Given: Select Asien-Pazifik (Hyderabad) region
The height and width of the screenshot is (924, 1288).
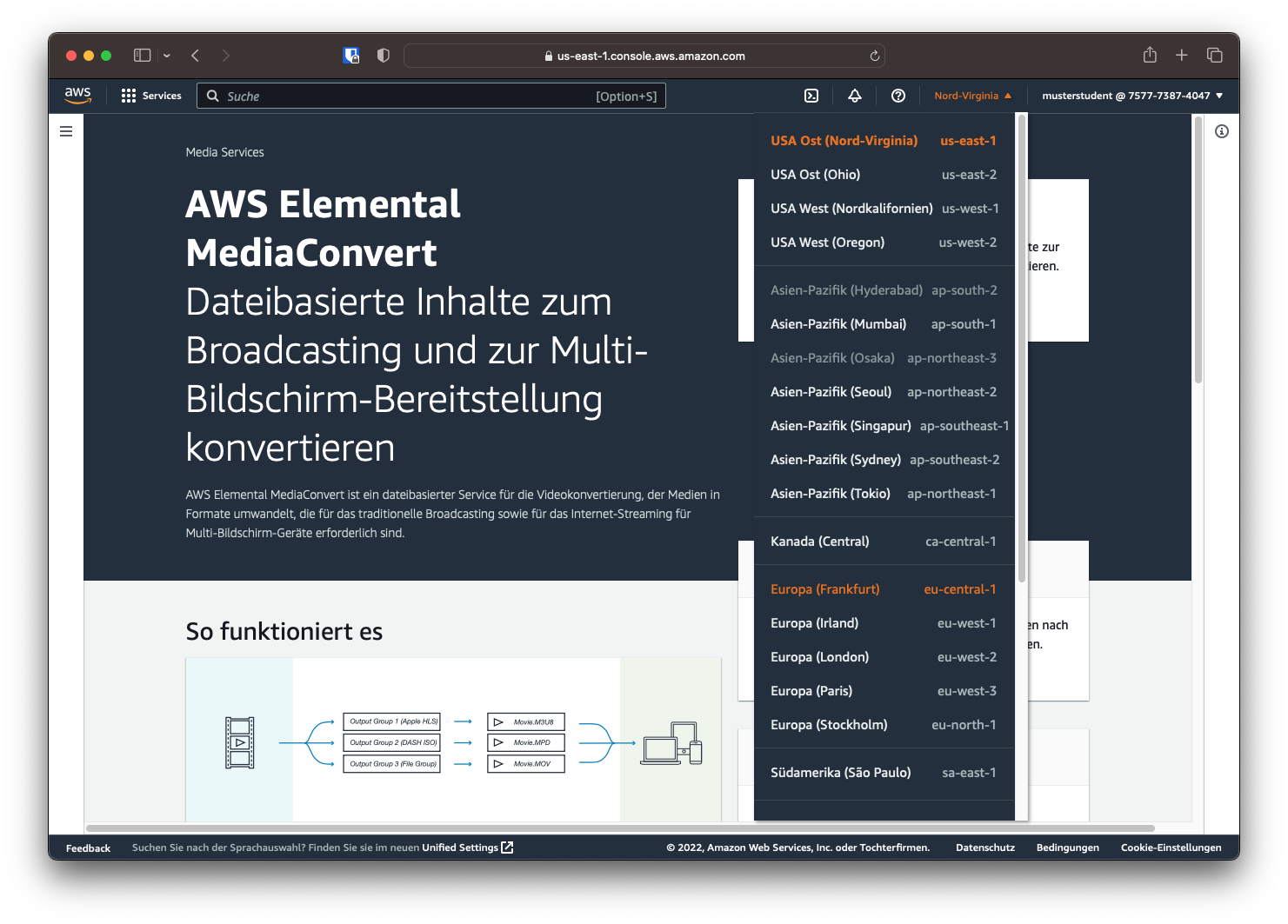Looking at the screenshot, I should [x=884, y=290].
